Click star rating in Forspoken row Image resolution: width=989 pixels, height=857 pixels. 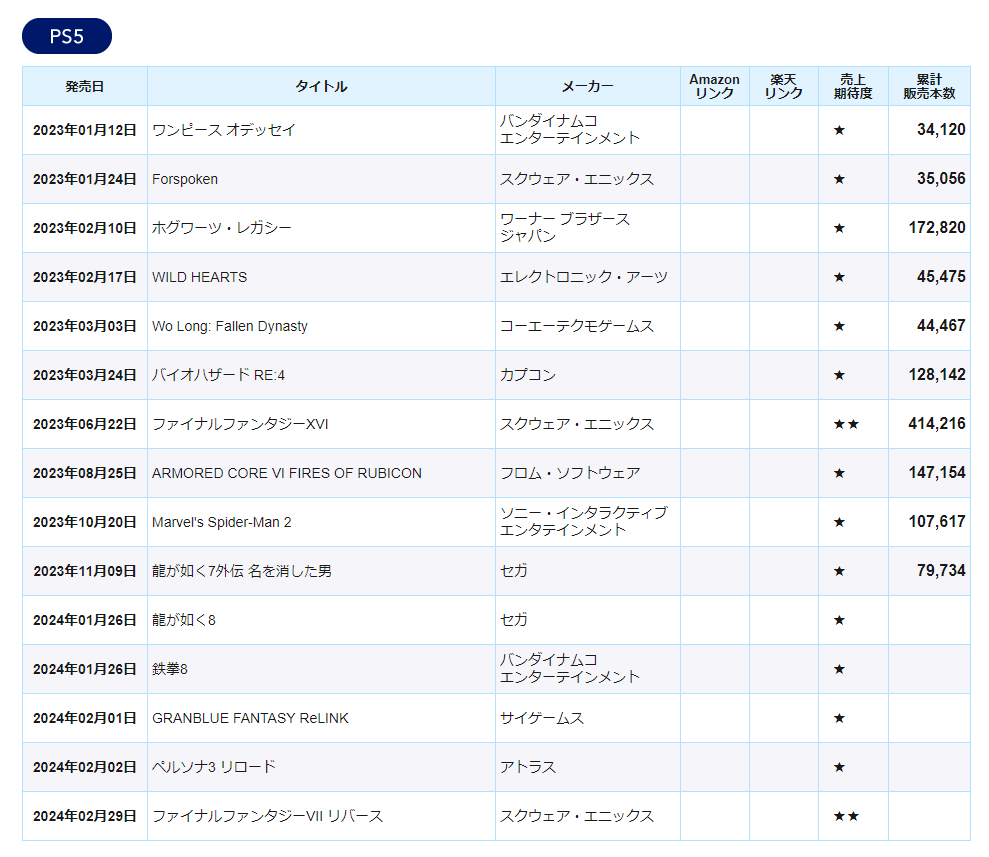(839, 179)
